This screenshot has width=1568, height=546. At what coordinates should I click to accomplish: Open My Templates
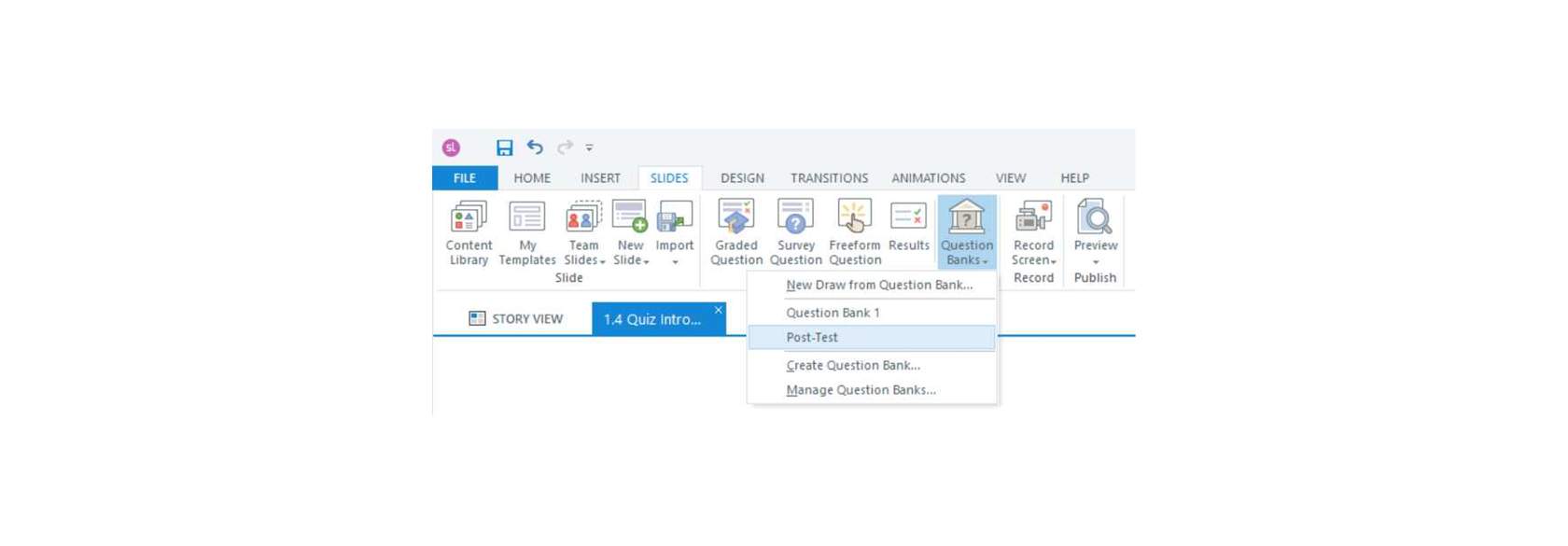527,232
